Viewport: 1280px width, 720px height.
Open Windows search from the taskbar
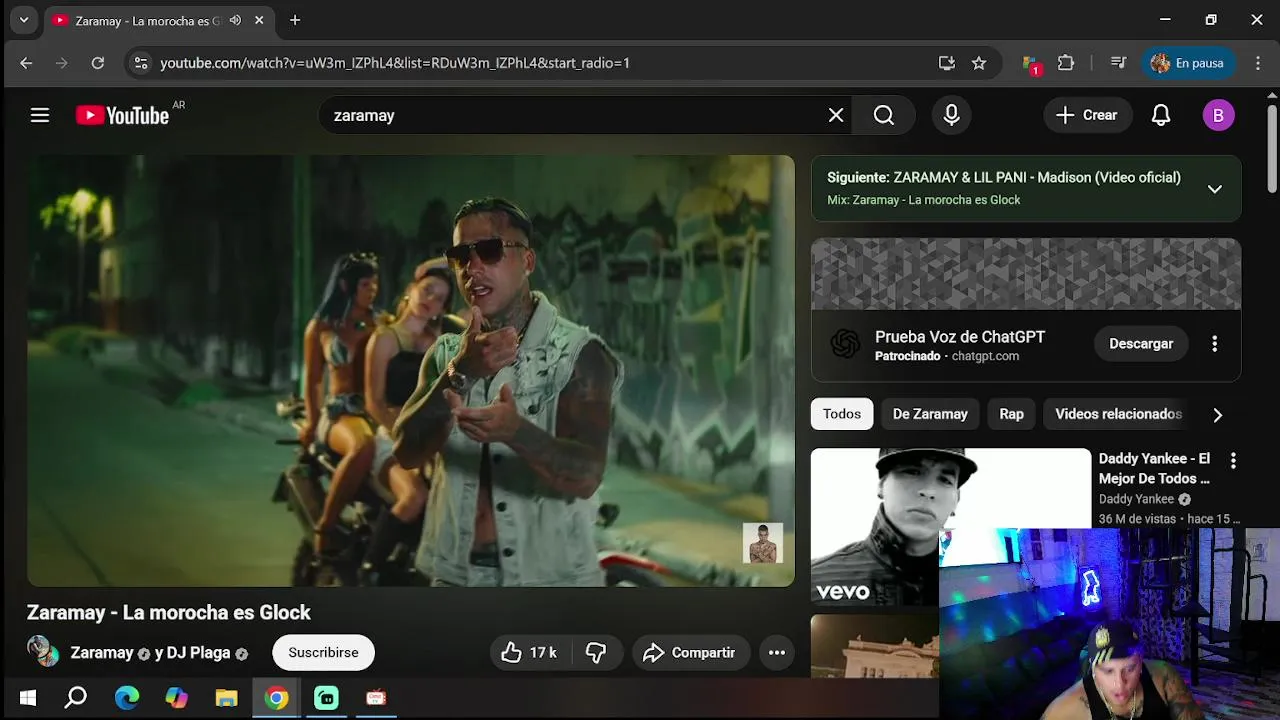tap(76, 698)
